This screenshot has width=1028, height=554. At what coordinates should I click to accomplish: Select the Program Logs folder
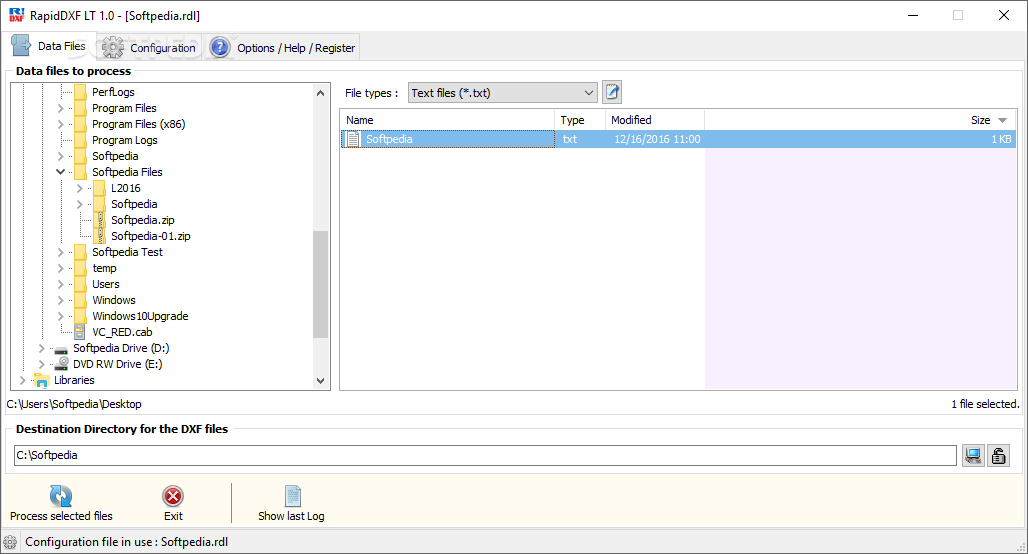pos(125,140)
